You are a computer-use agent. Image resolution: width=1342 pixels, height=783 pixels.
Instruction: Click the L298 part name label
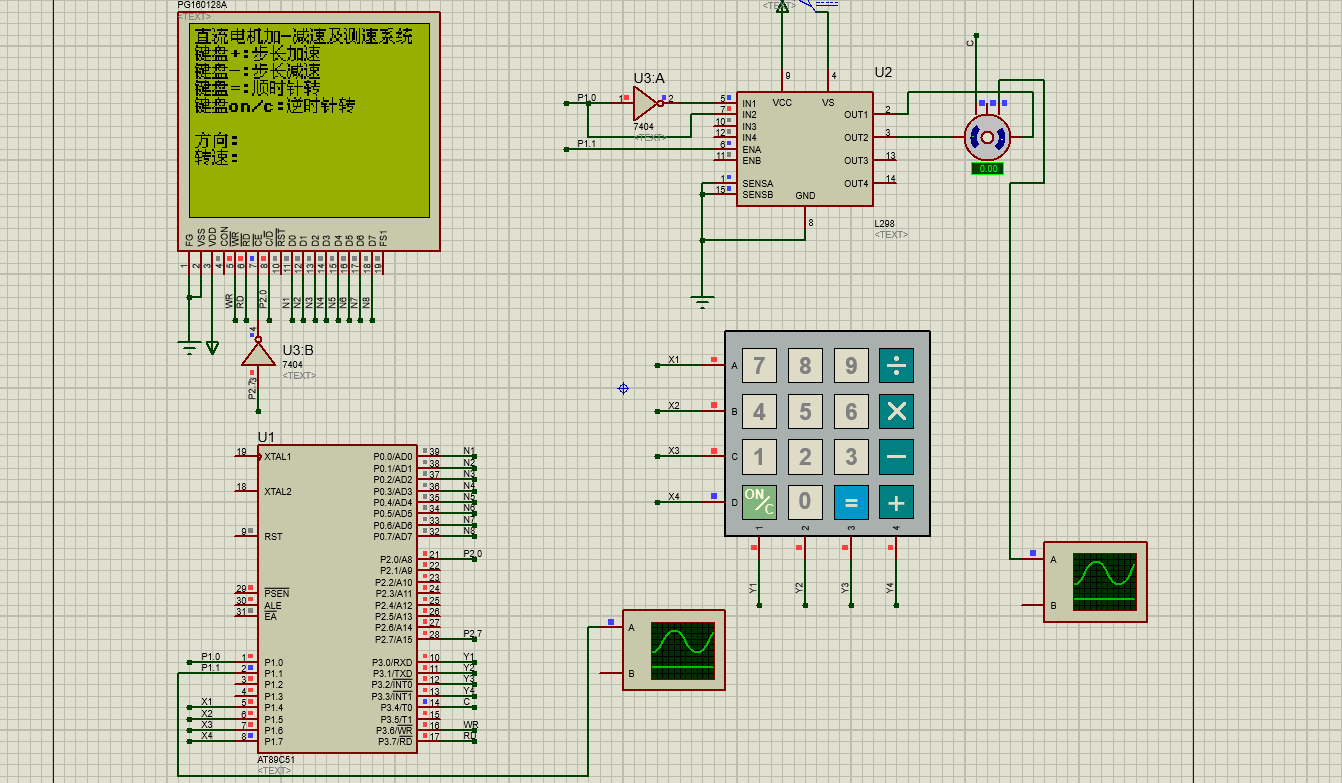coord(885,224)
